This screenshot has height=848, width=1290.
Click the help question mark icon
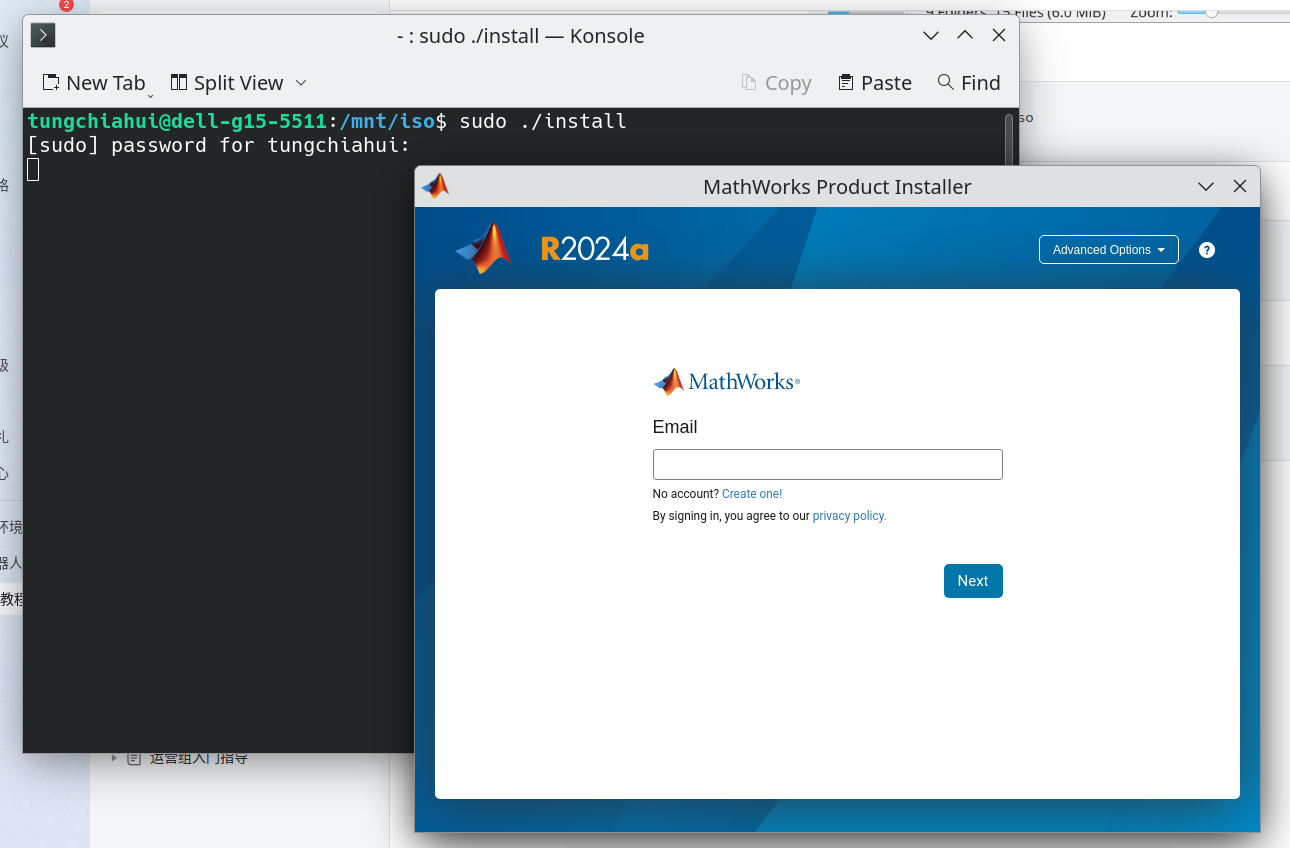click(x=1207, y=250)
